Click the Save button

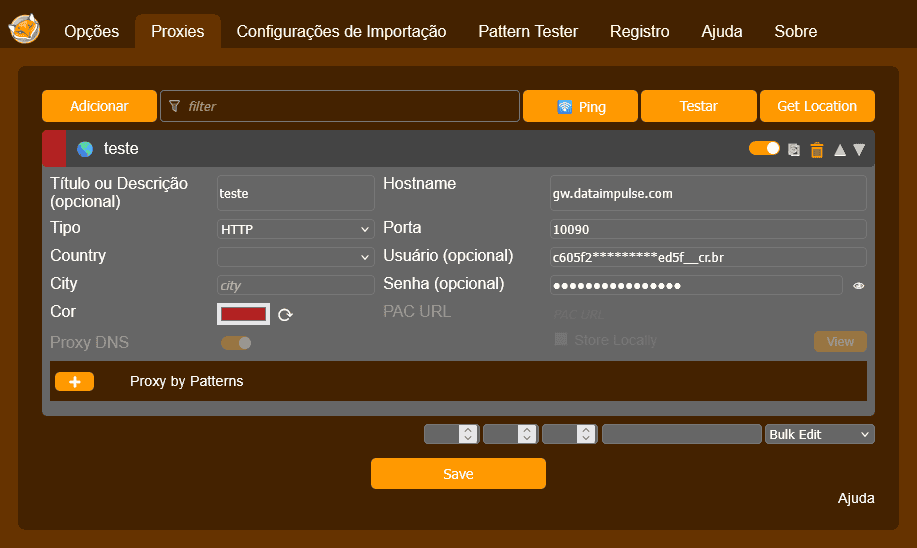pyautogui.click(x=458, y=473)
